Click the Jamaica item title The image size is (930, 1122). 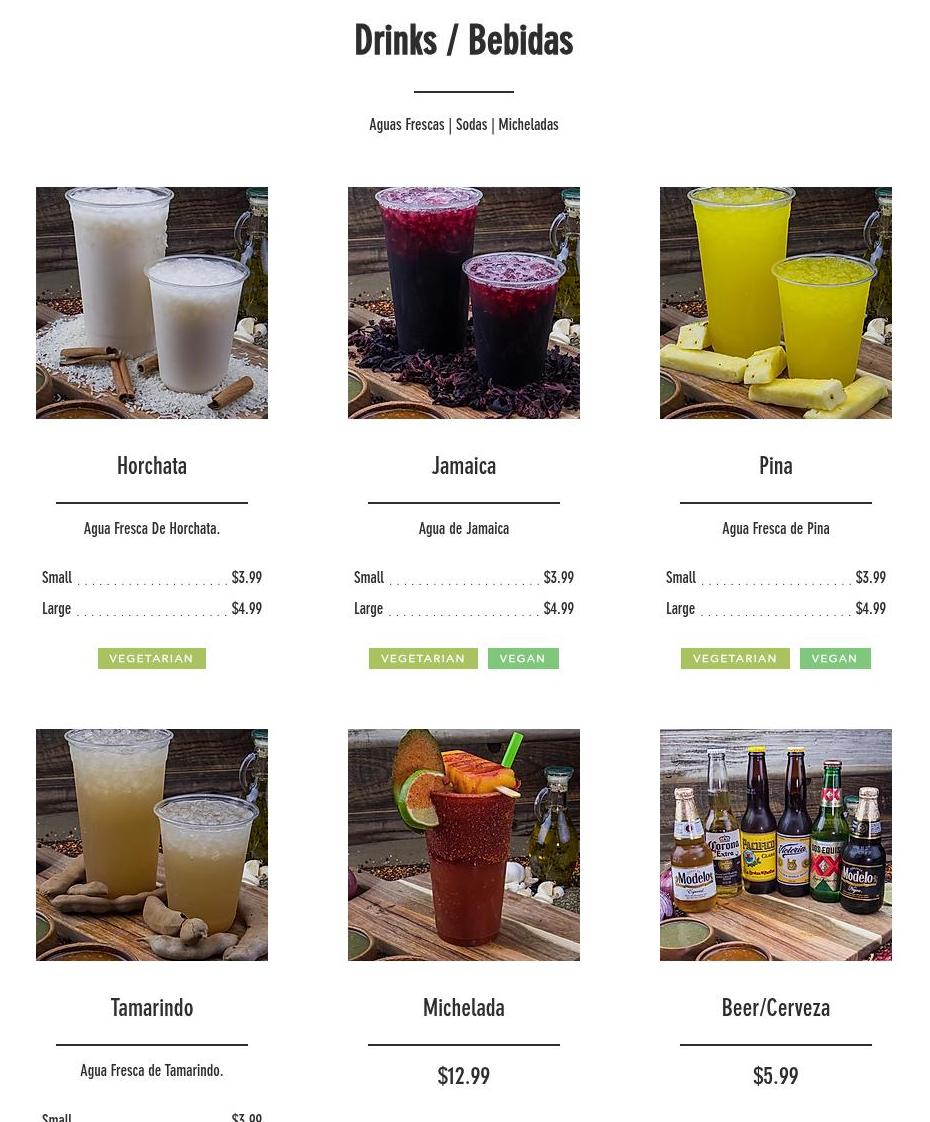tap(464, 466)
